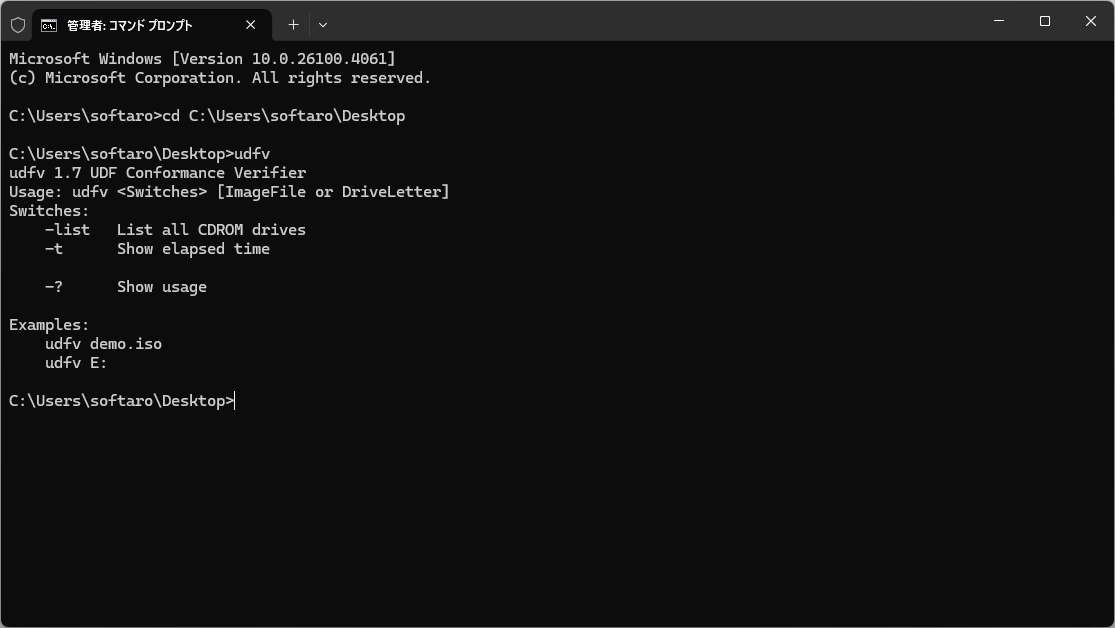Viewport: 1115px width, 628px height.
Task: Click the Windows version text line
Action: click(202, 59)
